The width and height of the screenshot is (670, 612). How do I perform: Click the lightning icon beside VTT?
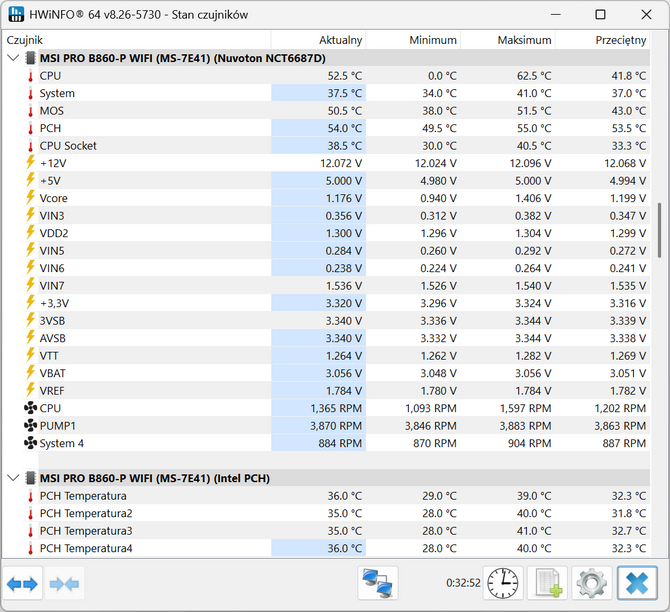tap(30, 356)
